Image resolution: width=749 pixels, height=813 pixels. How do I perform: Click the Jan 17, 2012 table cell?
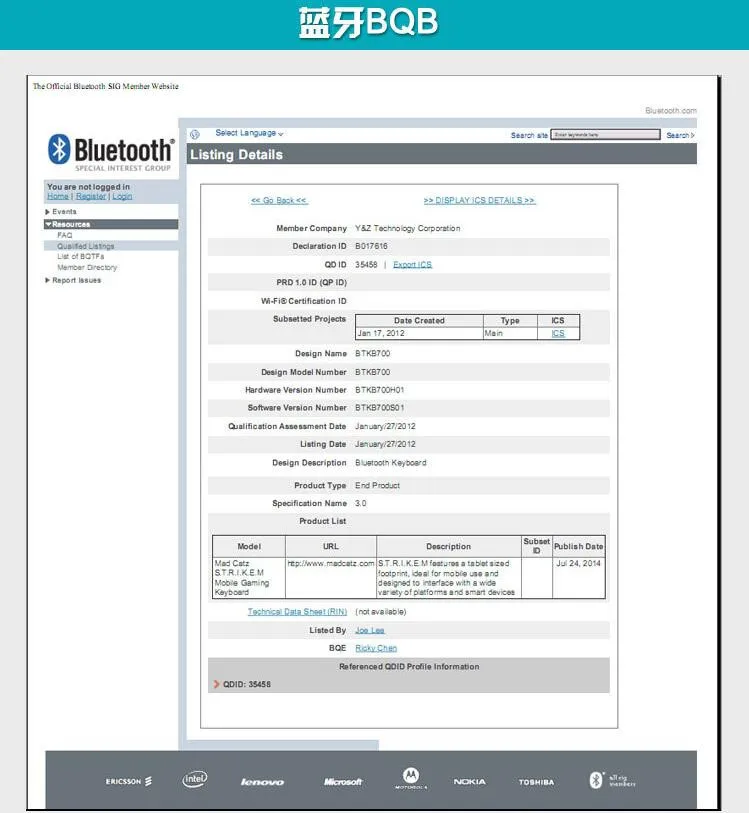click(x=419, y=333)
